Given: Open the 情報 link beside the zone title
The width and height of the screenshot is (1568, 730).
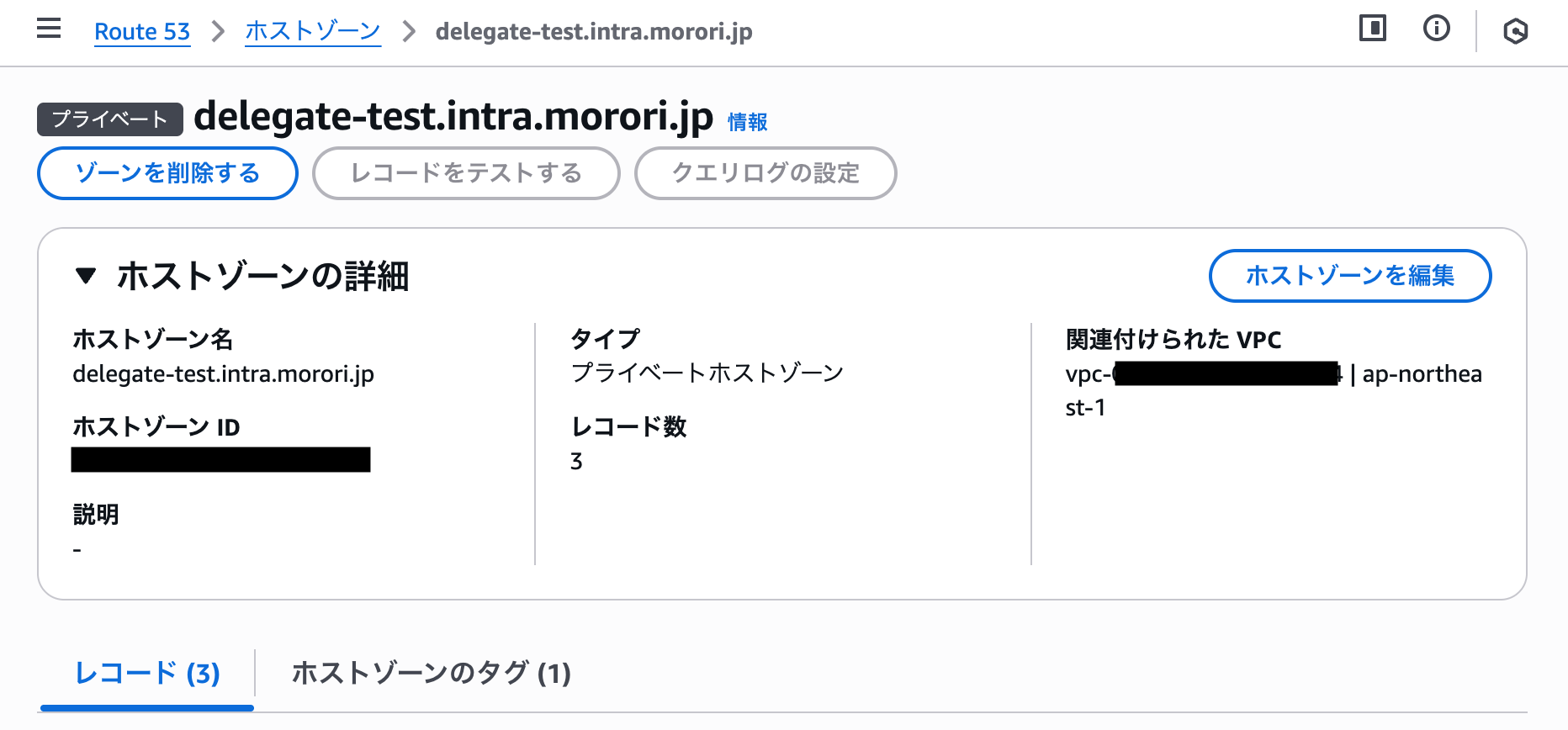Looking at the screenshot, I should tap(745, 121).
